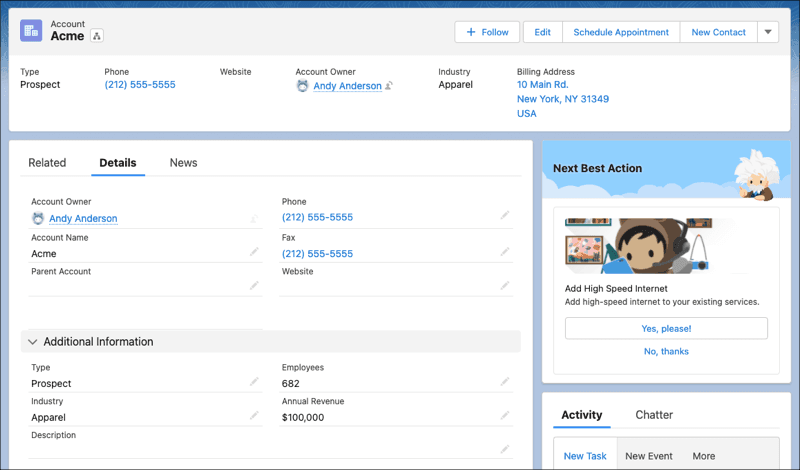Open the more actions dropdown arrow
Image resolution: width=800 pixels, height=470 pixels.
point(768,32)
